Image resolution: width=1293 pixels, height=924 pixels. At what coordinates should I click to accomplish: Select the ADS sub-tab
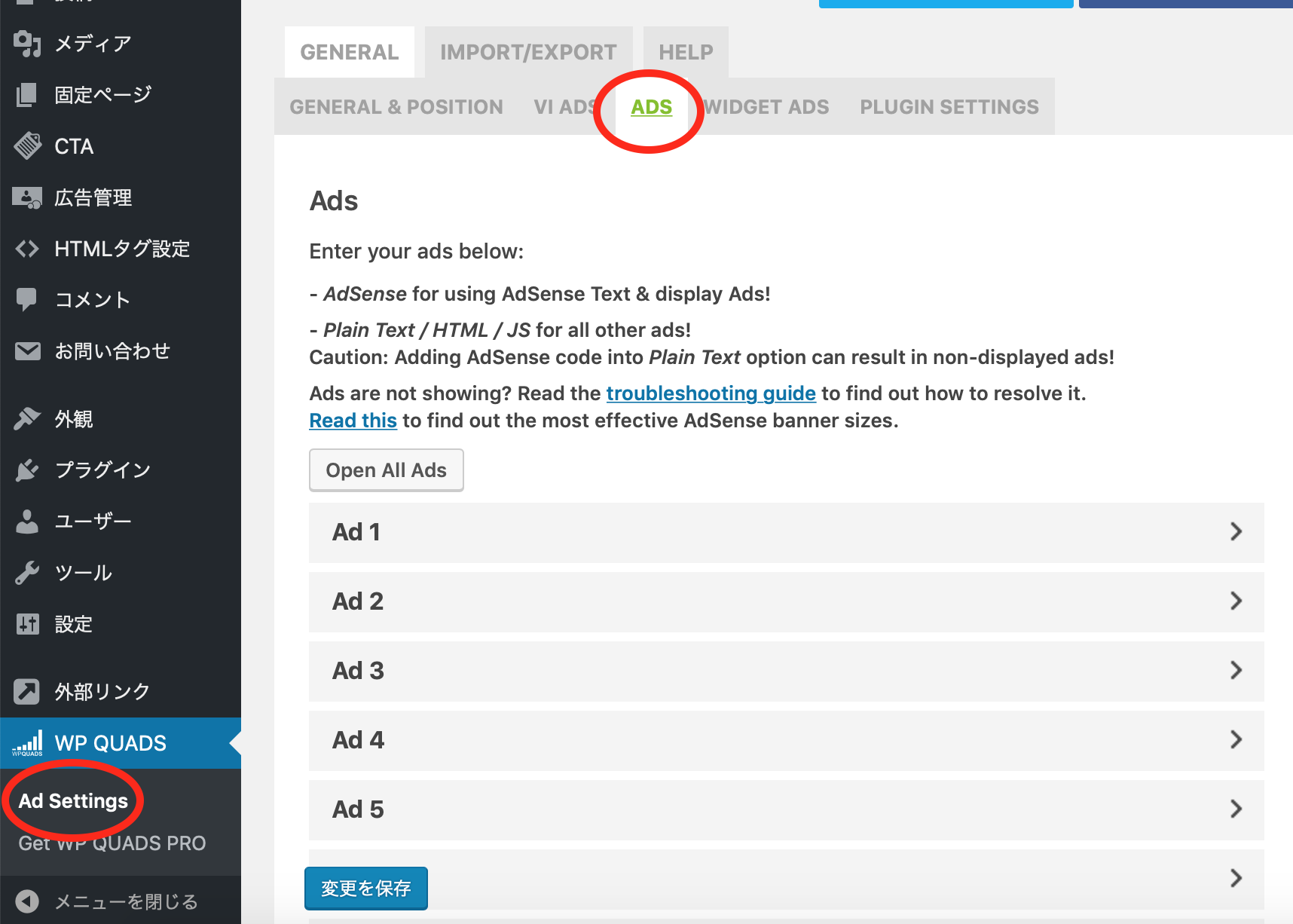click(651, 107)
